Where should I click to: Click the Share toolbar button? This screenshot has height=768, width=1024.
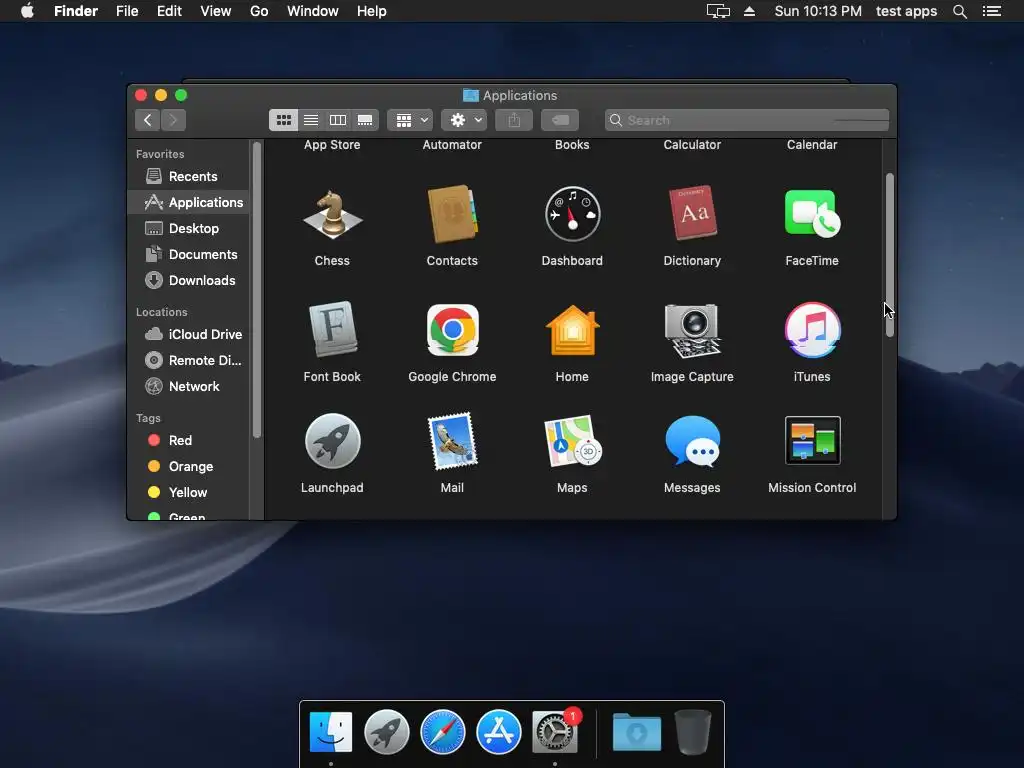[514, 120]
